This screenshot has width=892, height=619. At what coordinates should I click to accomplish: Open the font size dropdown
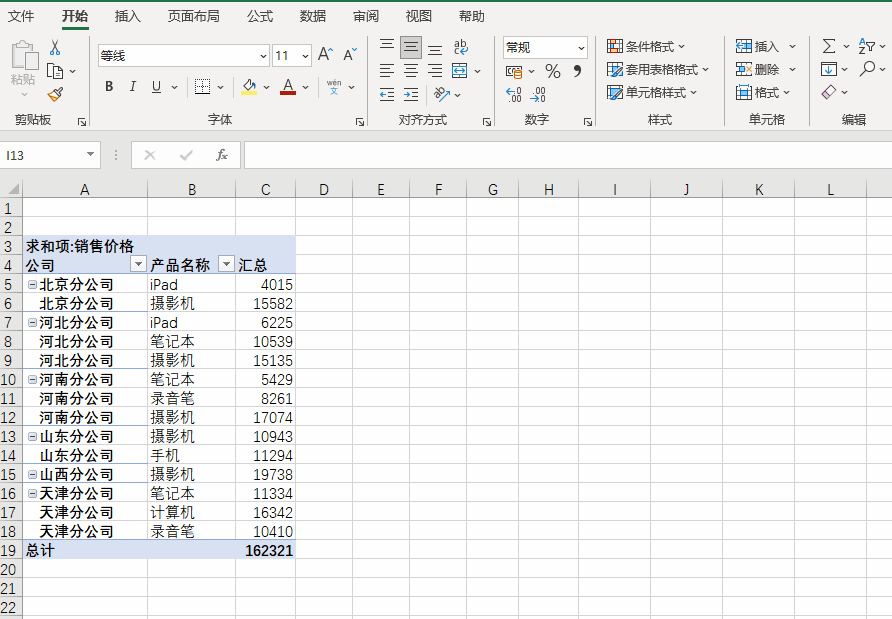(305, 56)
